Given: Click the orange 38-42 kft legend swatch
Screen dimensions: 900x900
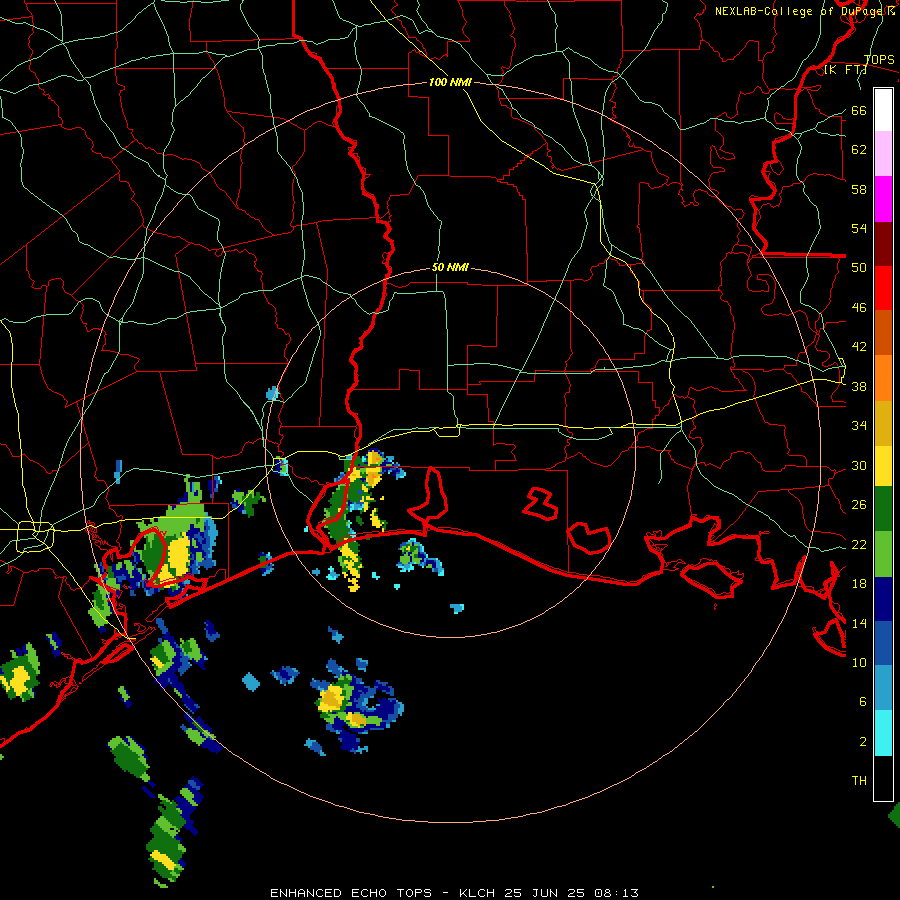Looking at the screenshot, I should pos(883,378).
